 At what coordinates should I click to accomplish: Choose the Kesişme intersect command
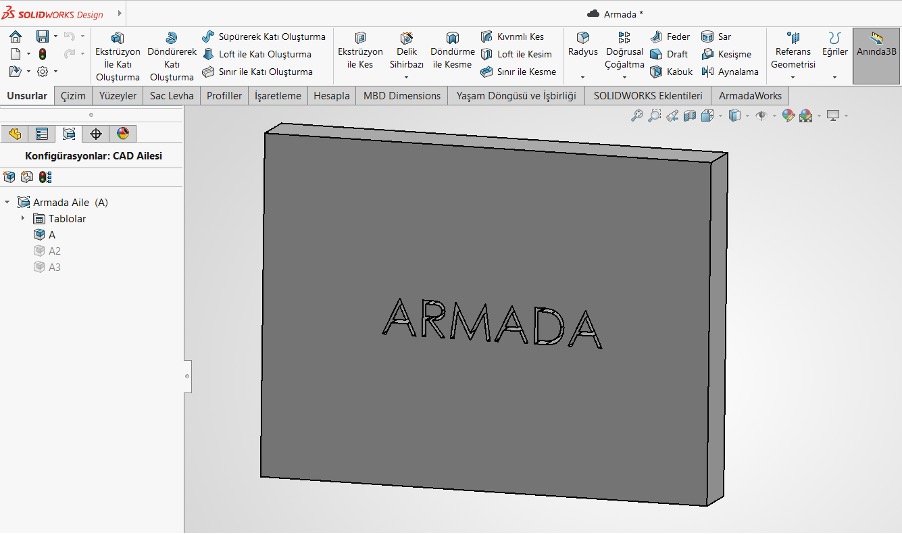(x=726, y=54)
